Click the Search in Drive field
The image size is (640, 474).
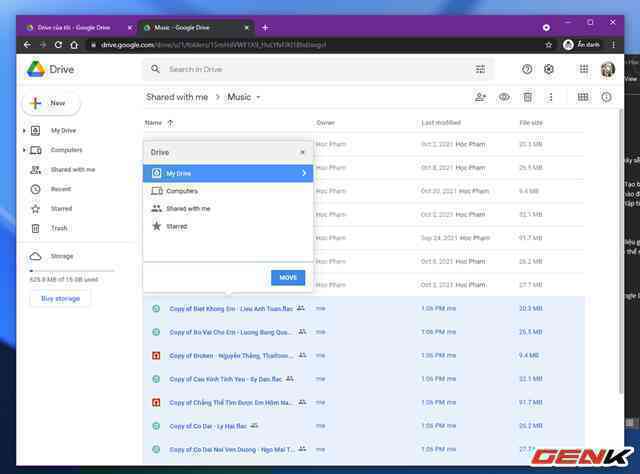[318, 69]
